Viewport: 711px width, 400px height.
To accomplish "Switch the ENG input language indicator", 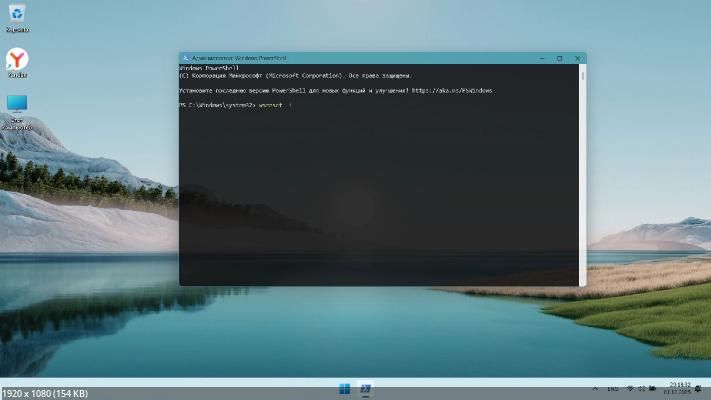I will tap(613, 389).
